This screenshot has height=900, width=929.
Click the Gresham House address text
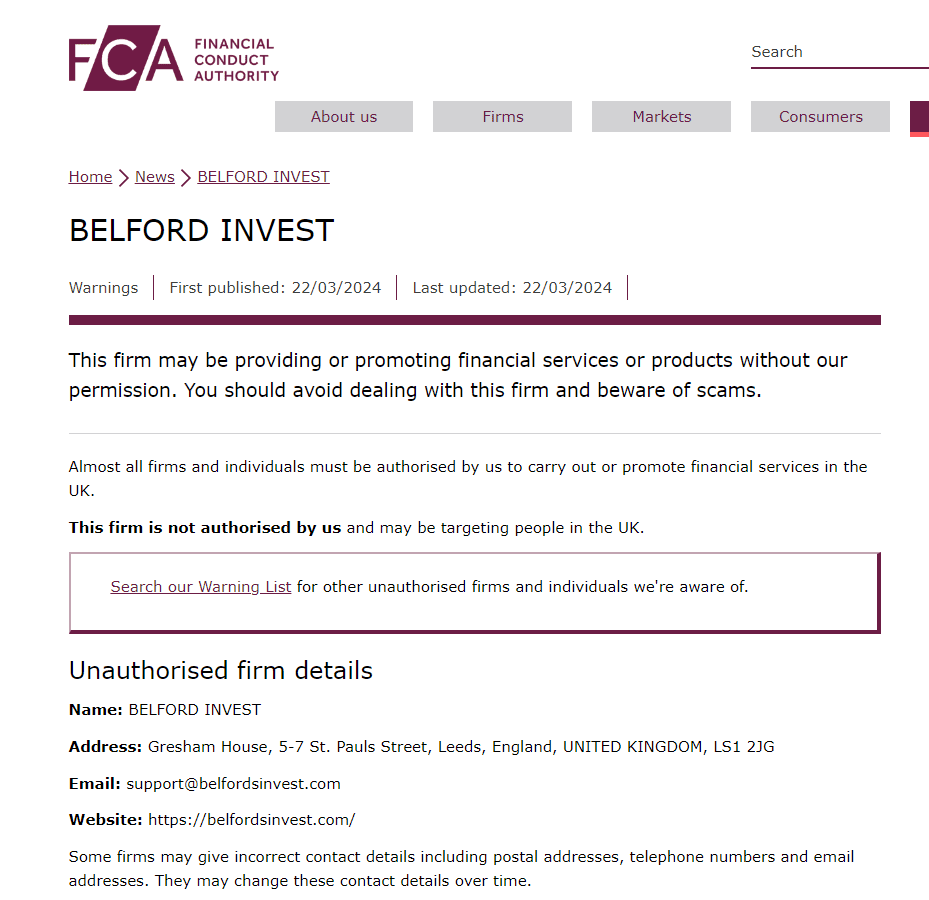(461, 747)
